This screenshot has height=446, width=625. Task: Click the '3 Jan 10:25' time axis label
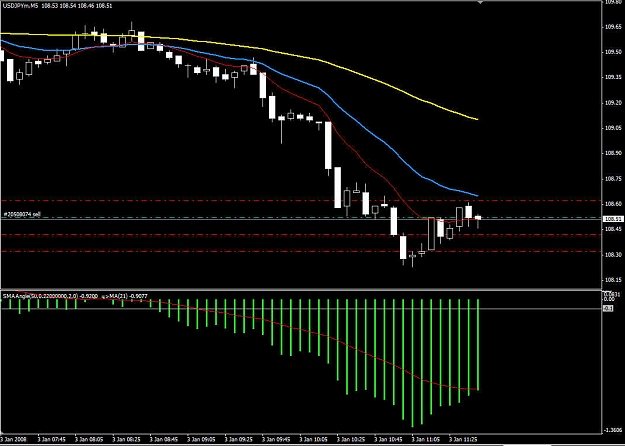[x=351, y=439]
